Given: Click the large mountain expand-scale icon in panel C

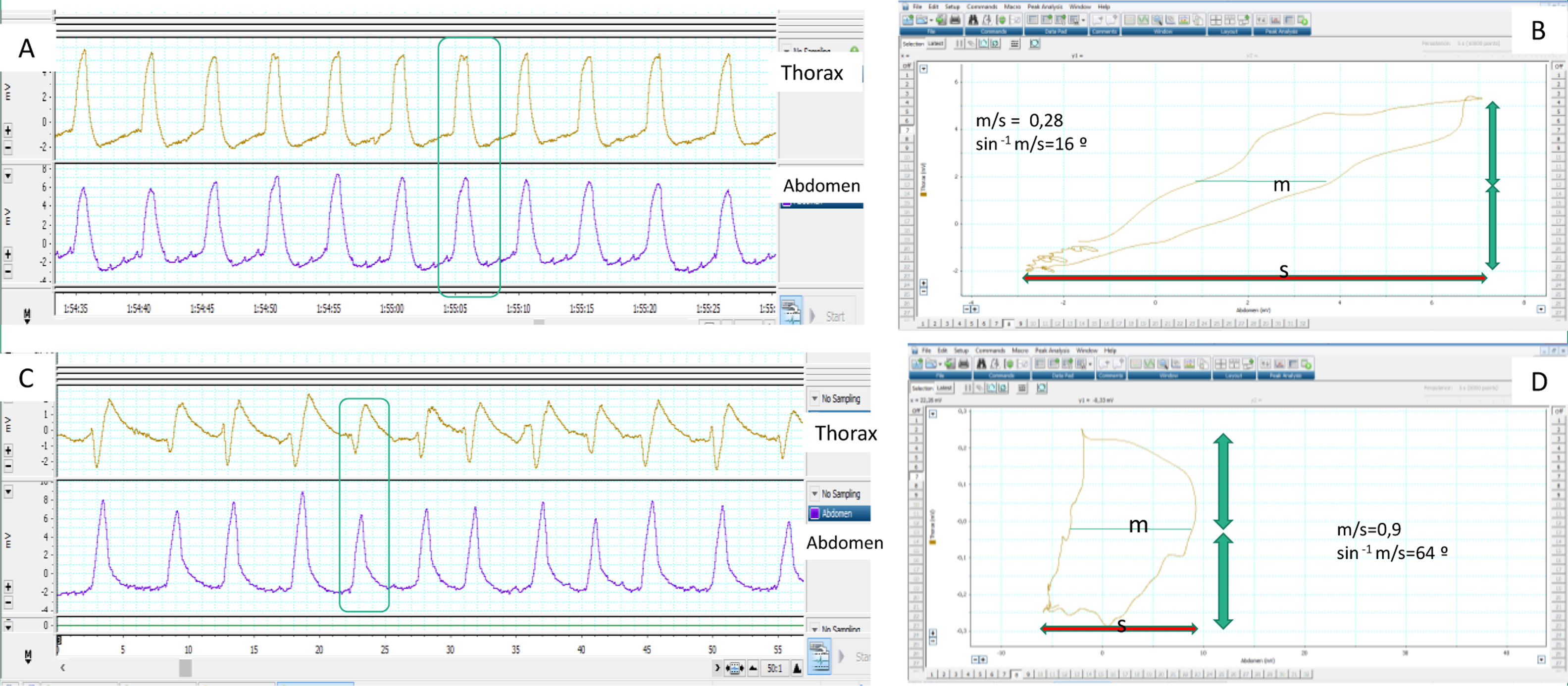Looking at the screenshot, I should coord(797,668).
